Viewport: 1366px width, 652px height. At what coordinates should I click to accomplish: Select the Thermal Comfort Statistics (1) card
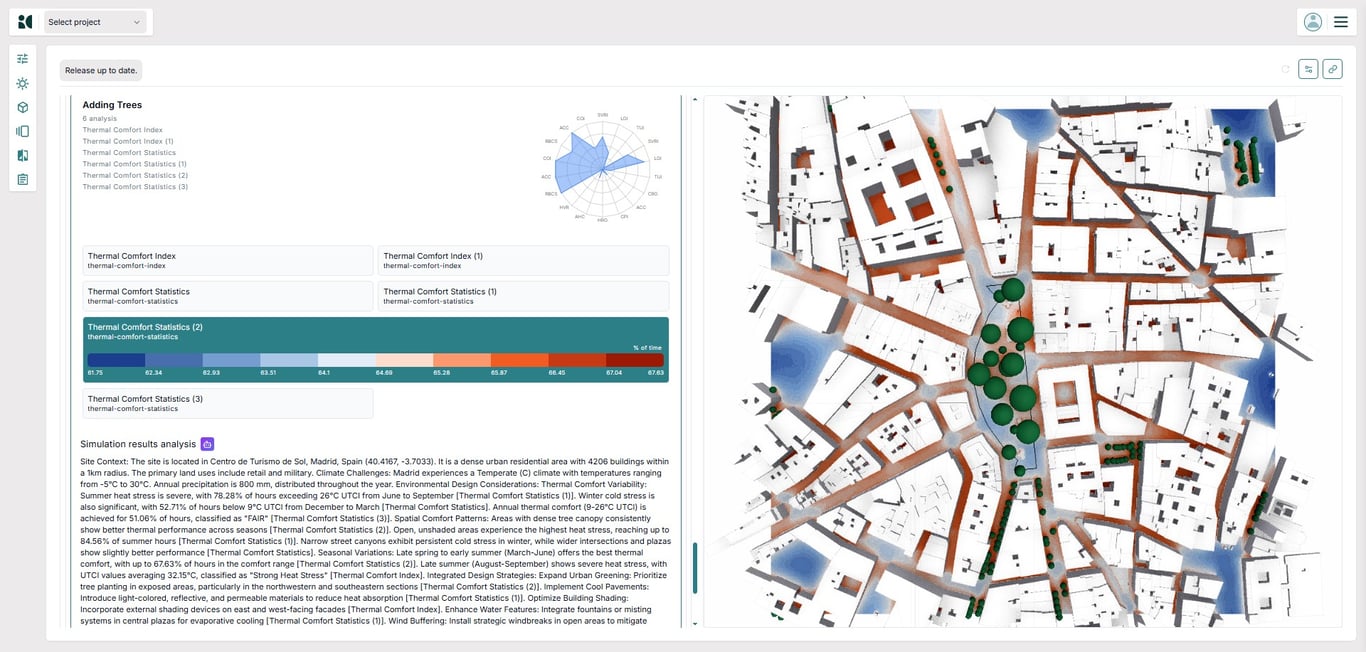523,296
